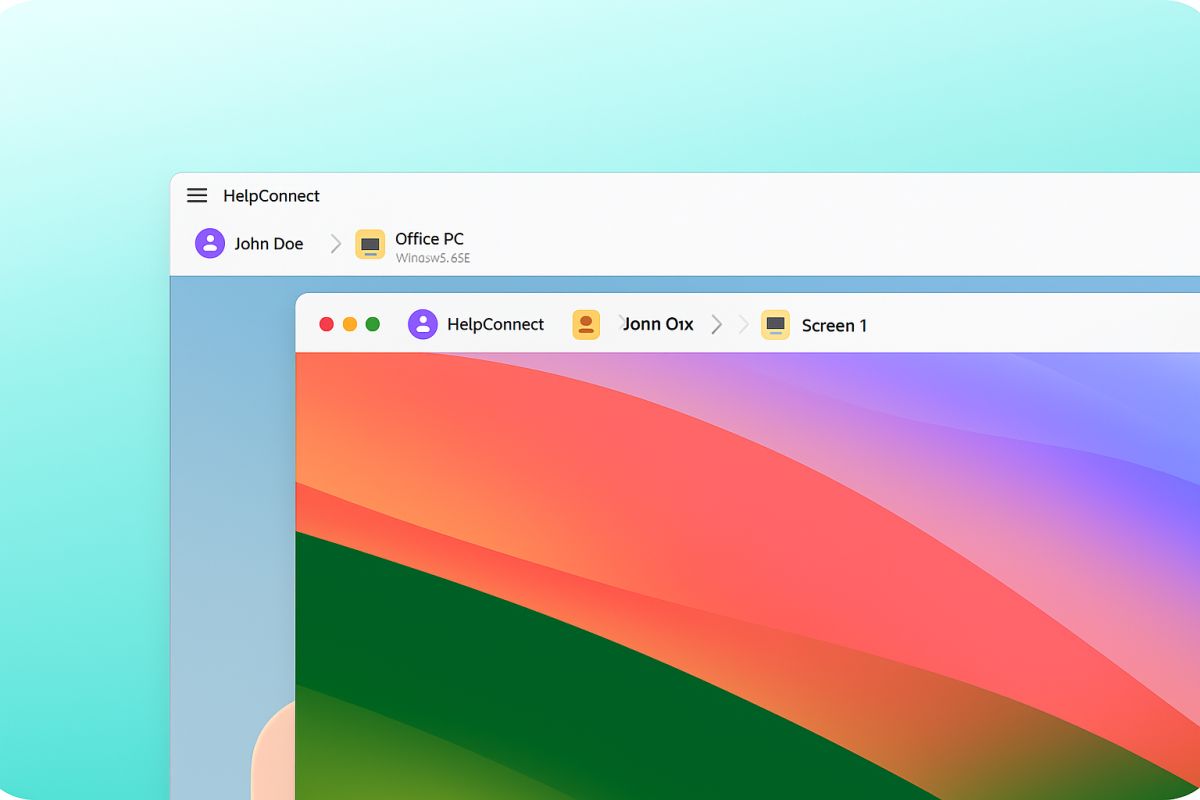The image size is (1200, 800).
Task: Select the Screen 1 breadcrumb label
Action: 834,325
